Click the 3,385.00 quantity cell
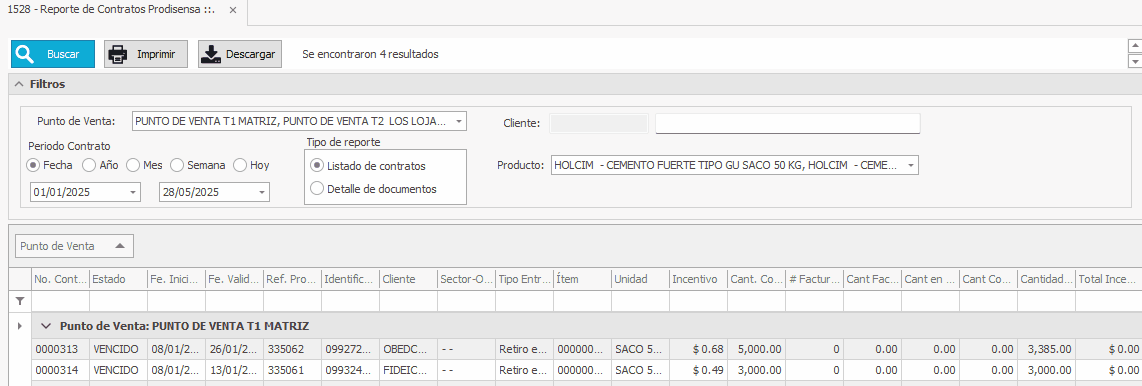1142x386 pixels. tap(1047, 349)
